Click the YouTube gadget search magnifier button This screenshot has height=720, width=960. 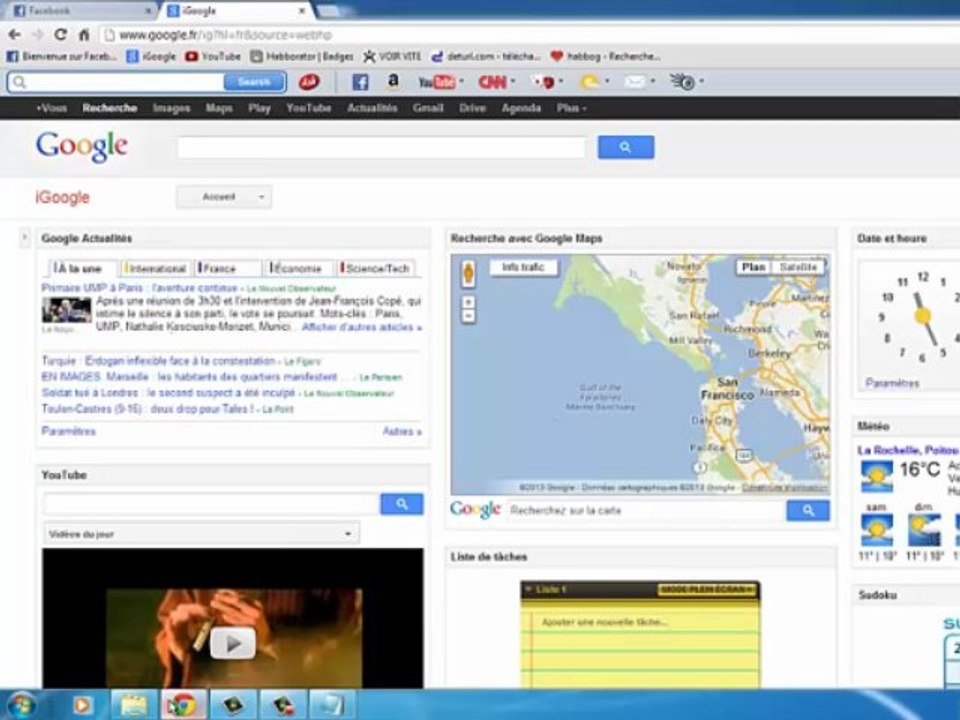tap(402, 504)
